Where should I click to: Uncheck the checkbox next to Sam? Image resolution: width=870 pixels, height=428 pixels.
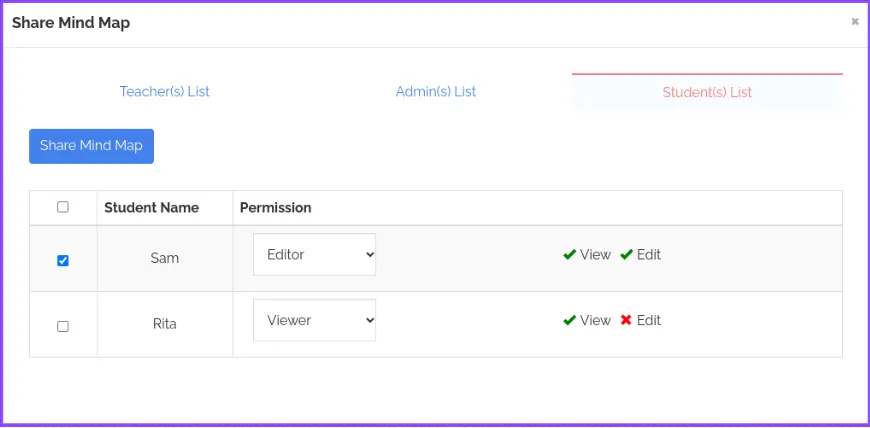coord(63,260)
